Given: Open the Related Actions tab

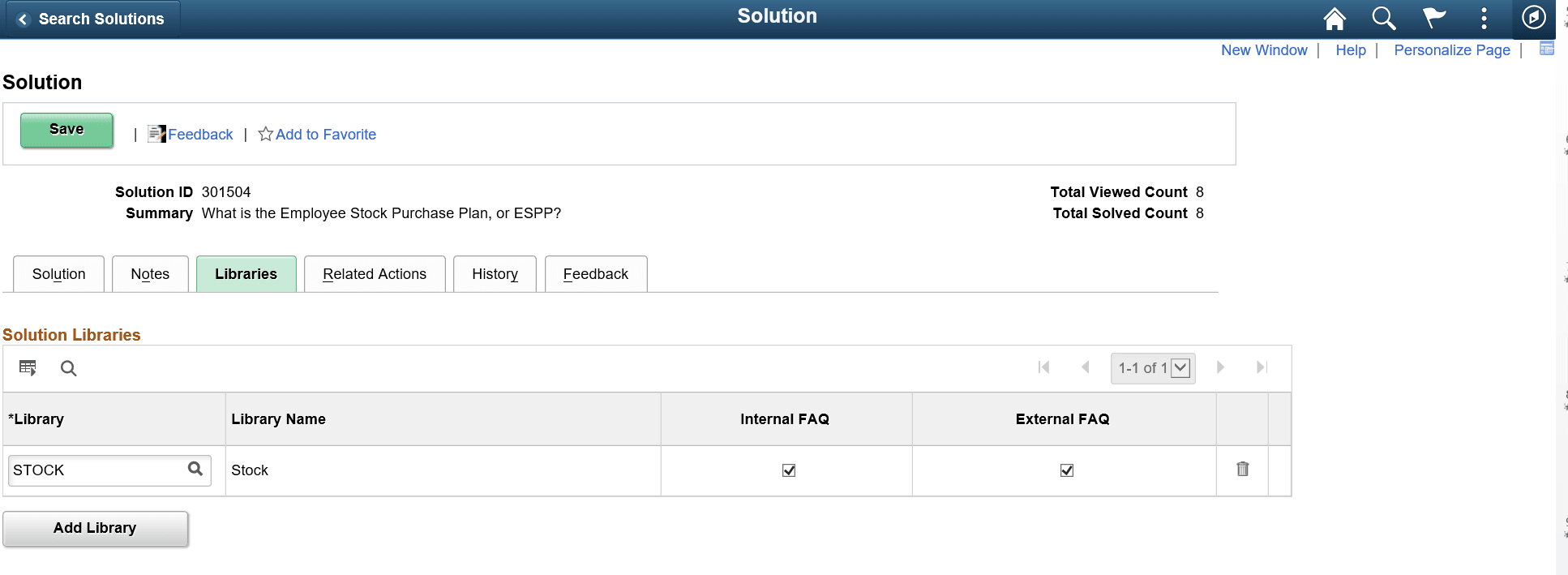Looking at the screenshot, I should (x=375, y=274).
